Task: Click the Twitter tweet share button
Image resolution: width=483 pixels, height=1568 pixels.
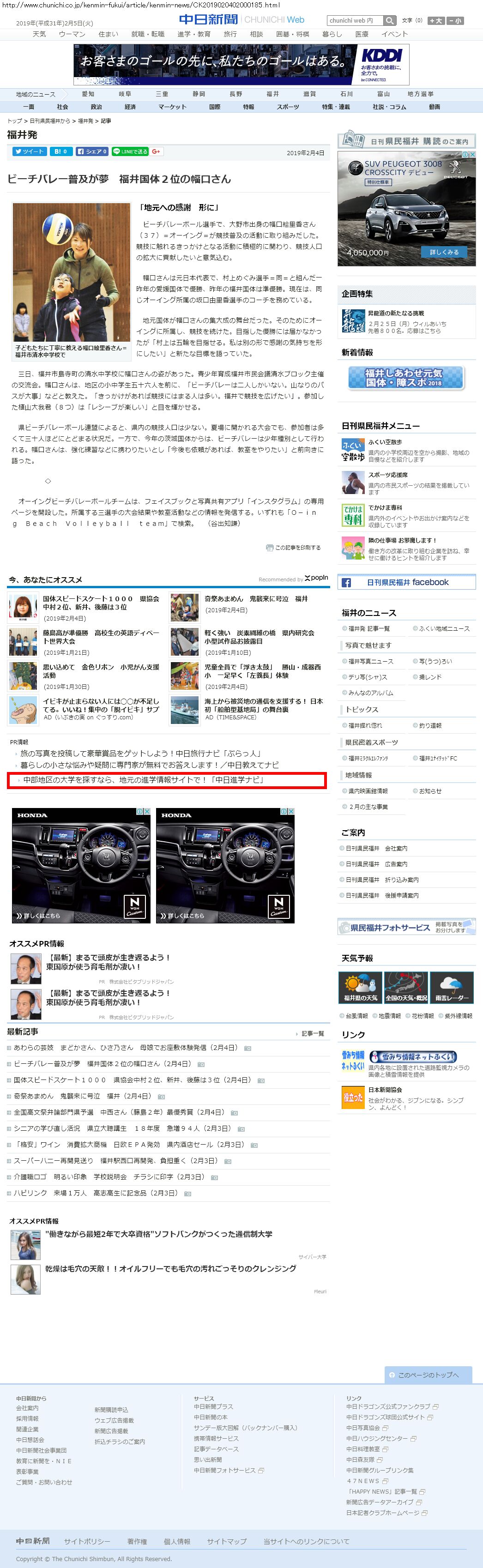Action: point(29,151)
